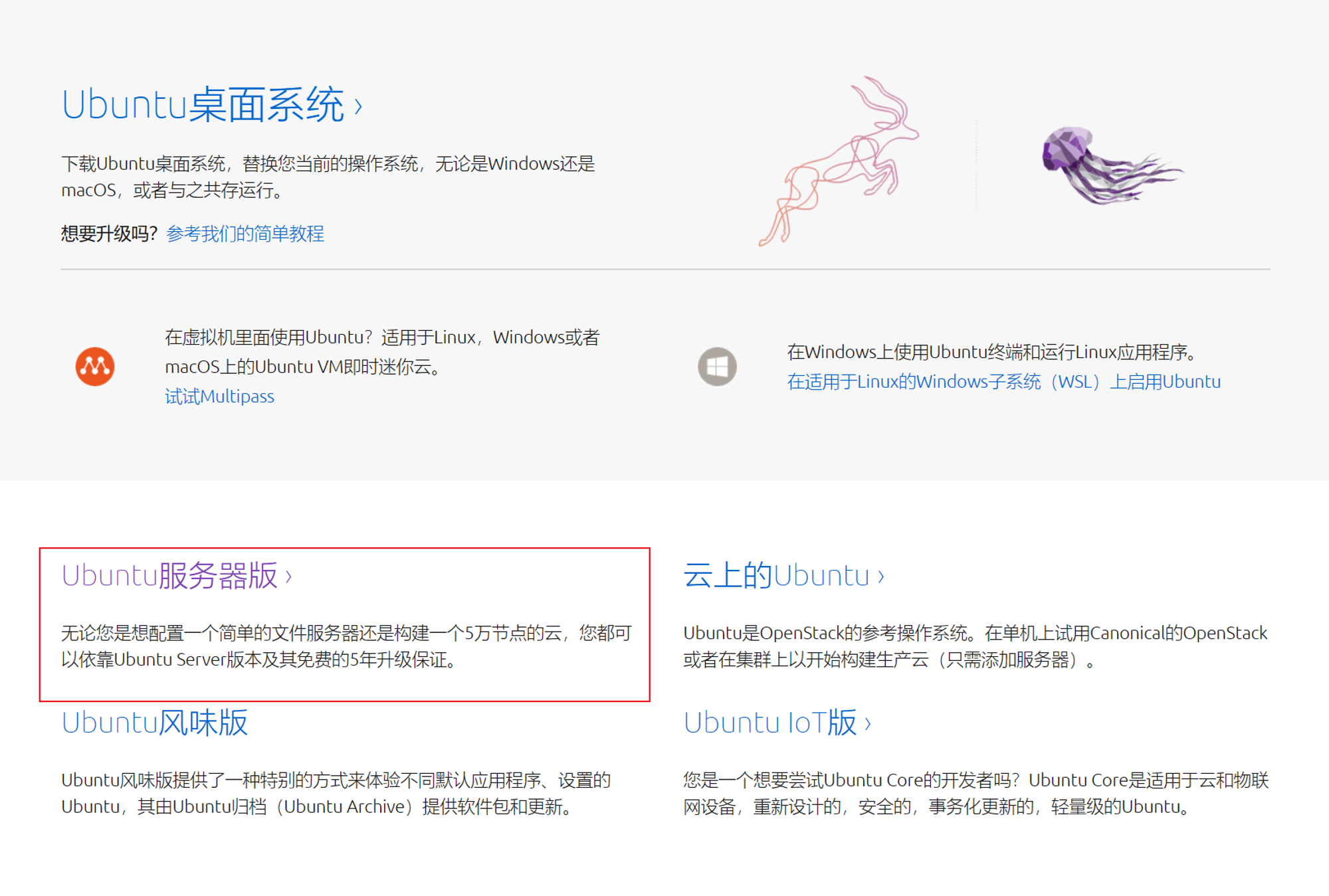Open the WSL 上启用Ubuntu link
Viewport: 1329px width, 896px height.
pos(1003,382)
